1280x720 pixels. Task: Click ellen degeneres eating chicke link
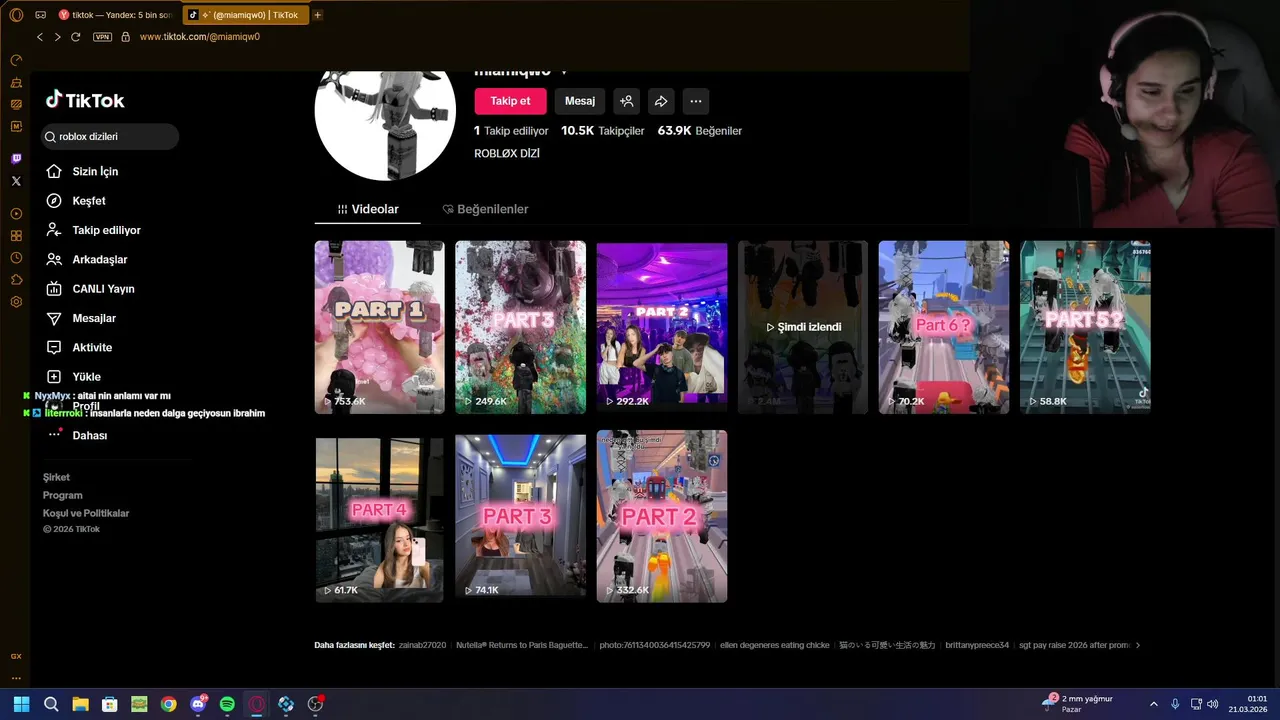[x=775, y=645]
